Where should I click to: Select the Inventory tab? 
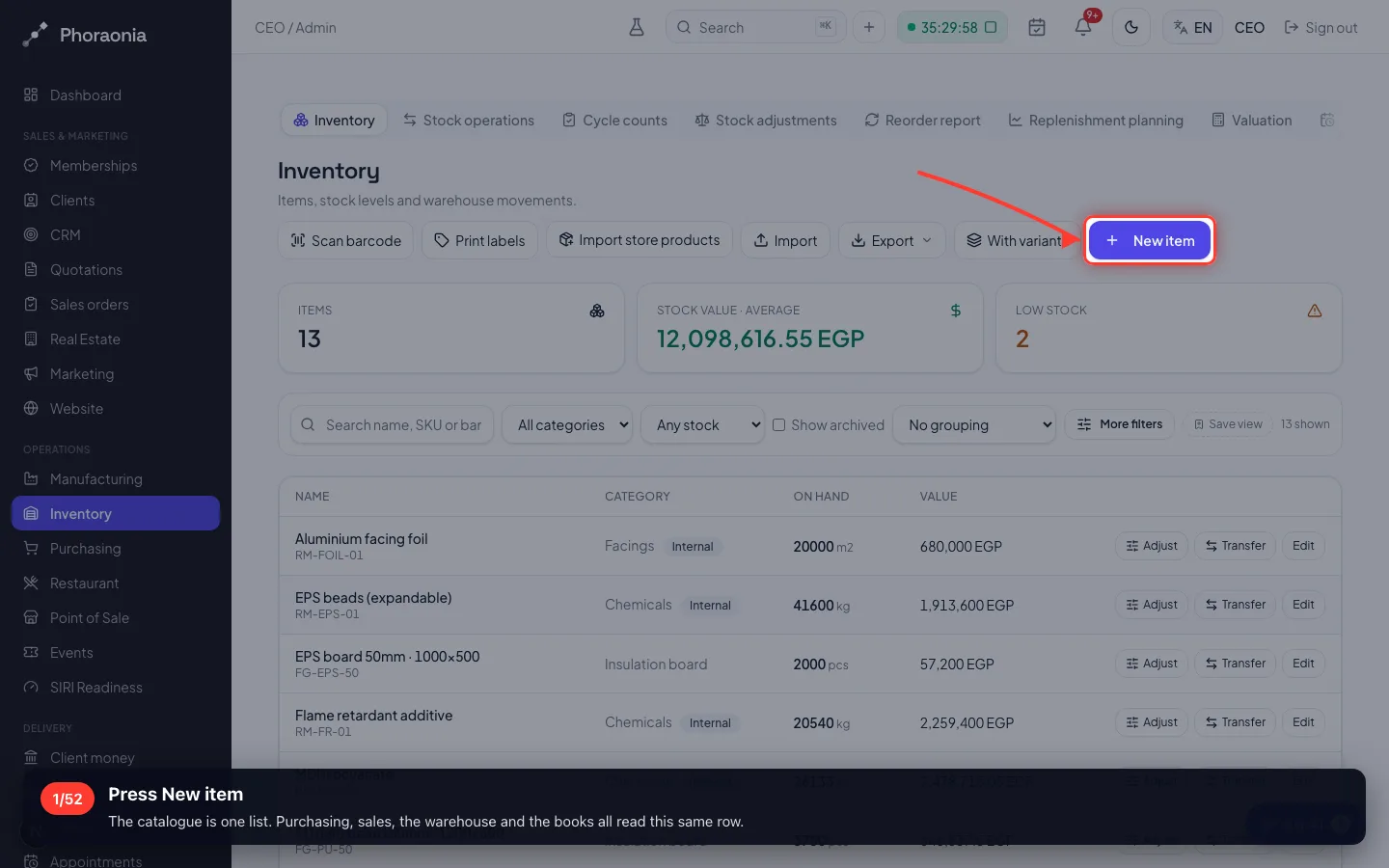coord(334,120)
